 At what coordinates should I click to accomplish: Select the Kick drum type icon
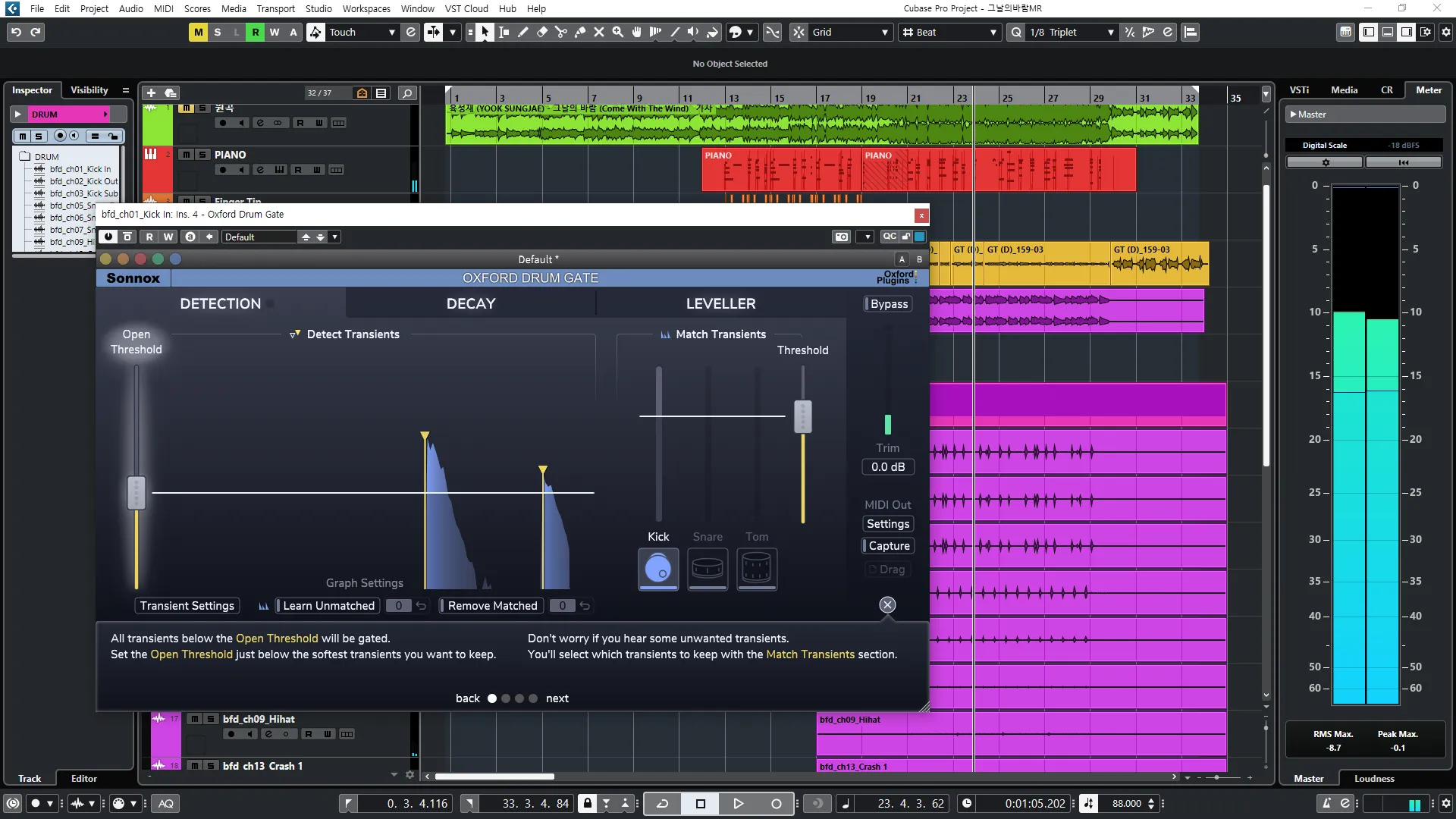coord(658,569)
